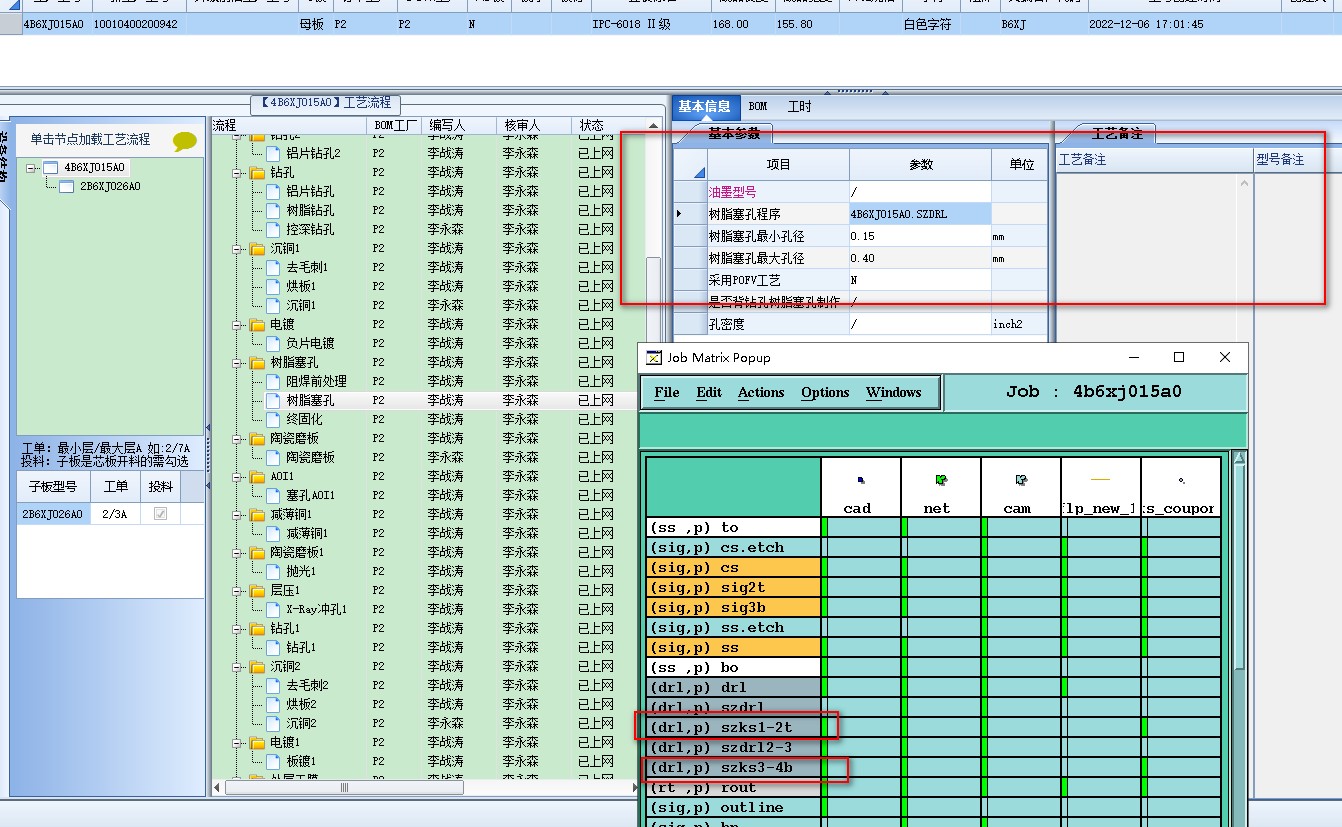
Task: Select the (drl,p) szks1-2t layer row
Action: [733, 727]
